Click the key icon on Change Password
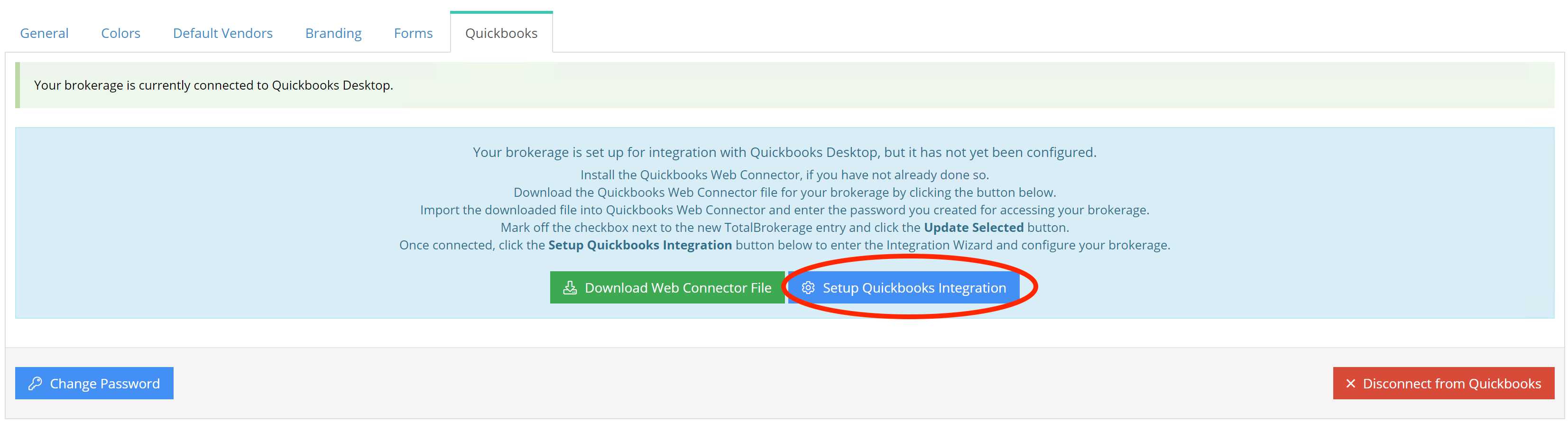Image resolution: width=1568 pixels, height=423 pixels. (35, 383)
